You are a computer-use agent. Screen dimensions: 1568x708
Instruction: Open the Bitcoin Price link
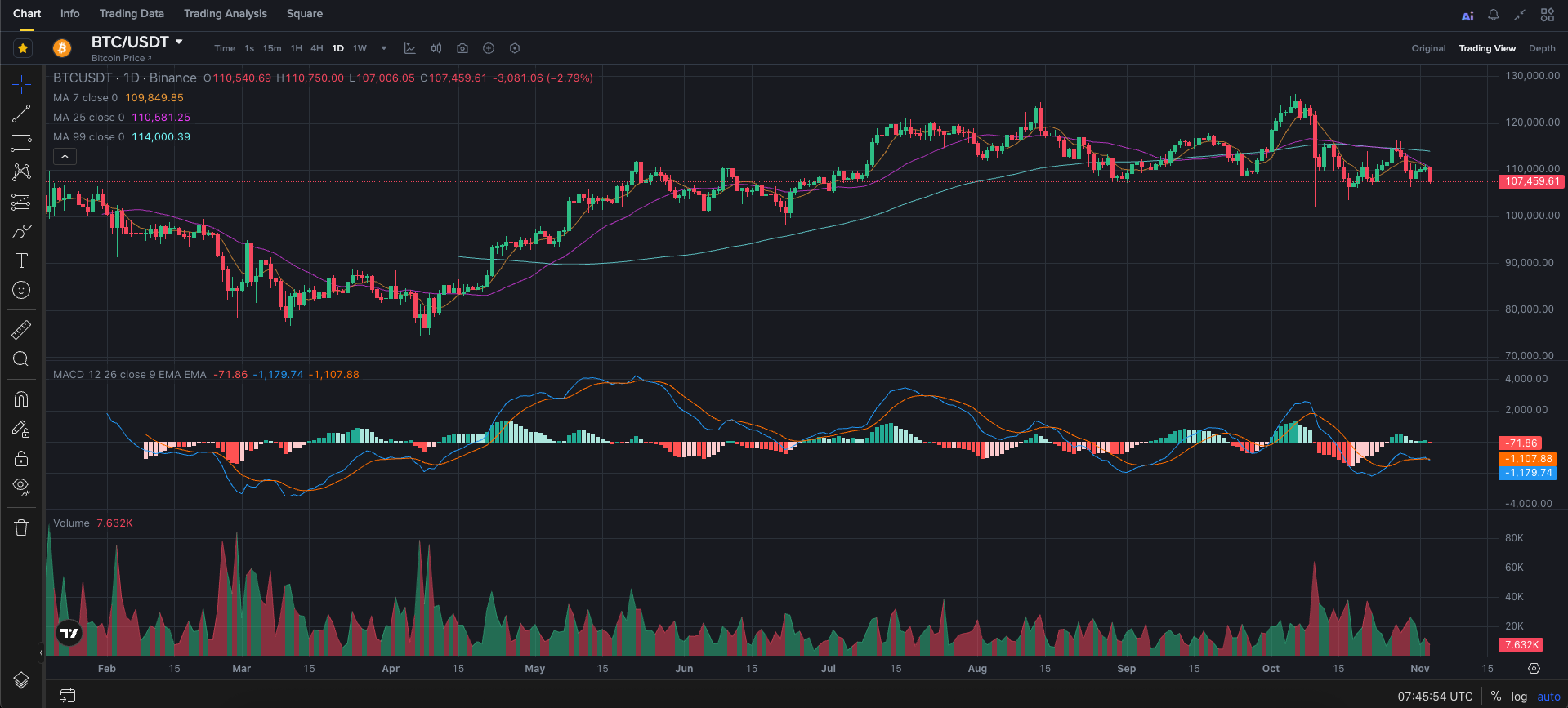point(121,58)
